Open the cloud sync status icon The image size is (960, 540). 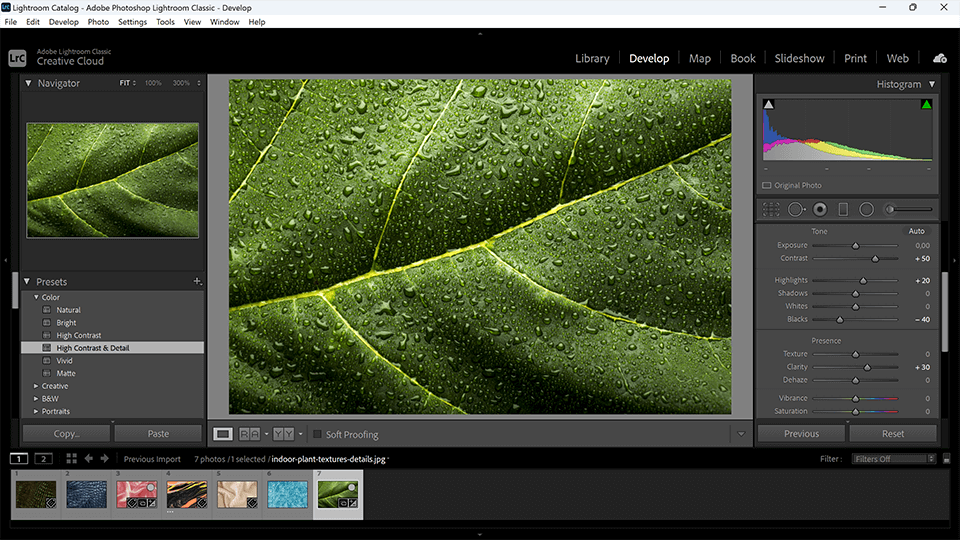(x=940, y=58)
